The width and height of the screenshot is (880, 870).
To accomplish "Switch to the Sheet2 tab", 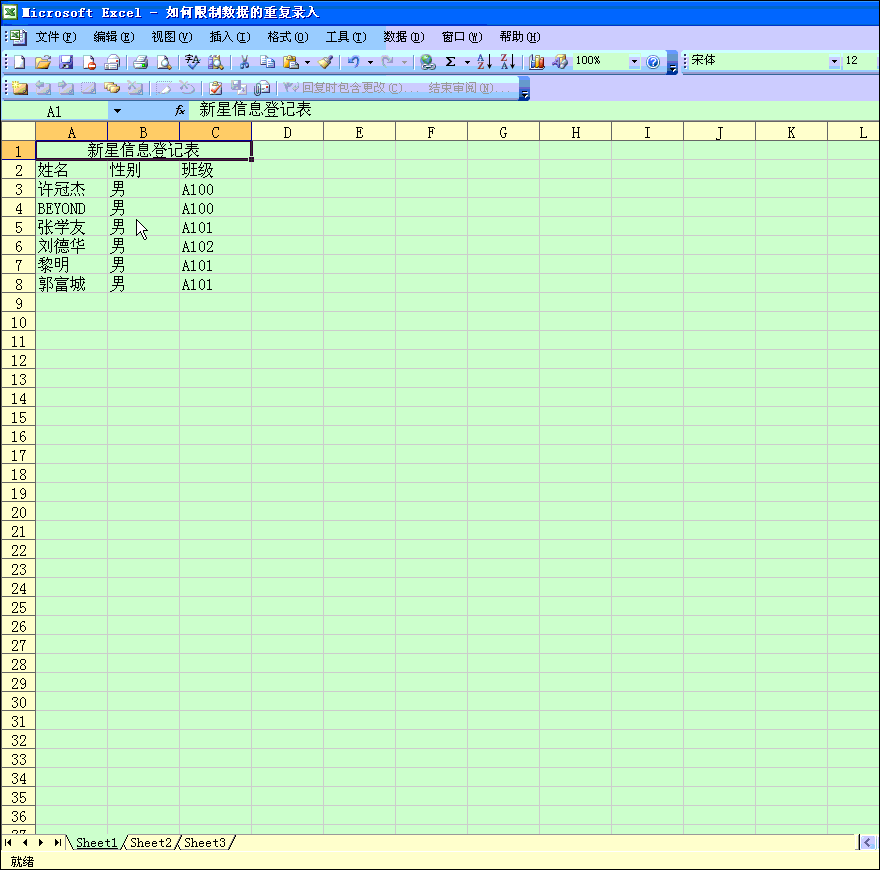I will tap(151, 843).
